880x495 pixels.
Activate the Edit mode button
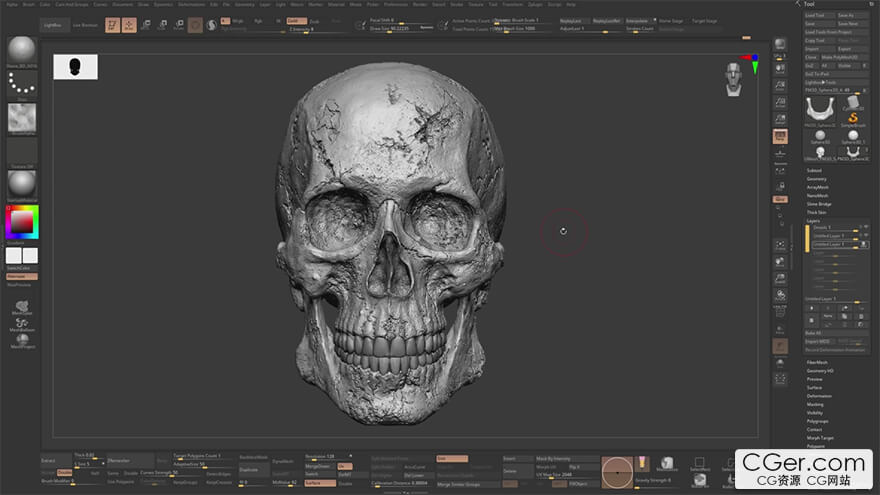112,25
